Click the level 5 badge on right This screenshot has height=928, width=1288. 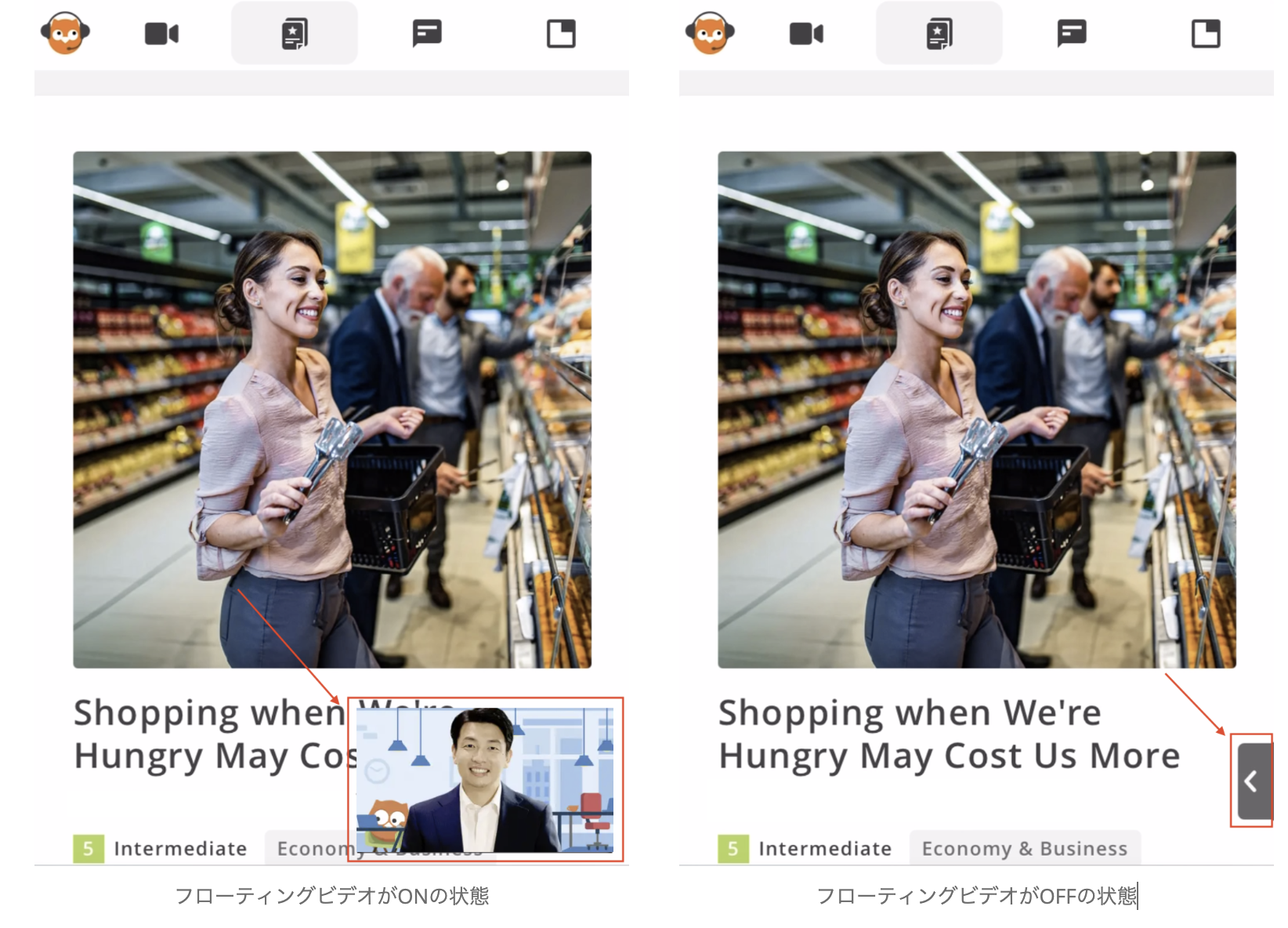coord(733,849)
